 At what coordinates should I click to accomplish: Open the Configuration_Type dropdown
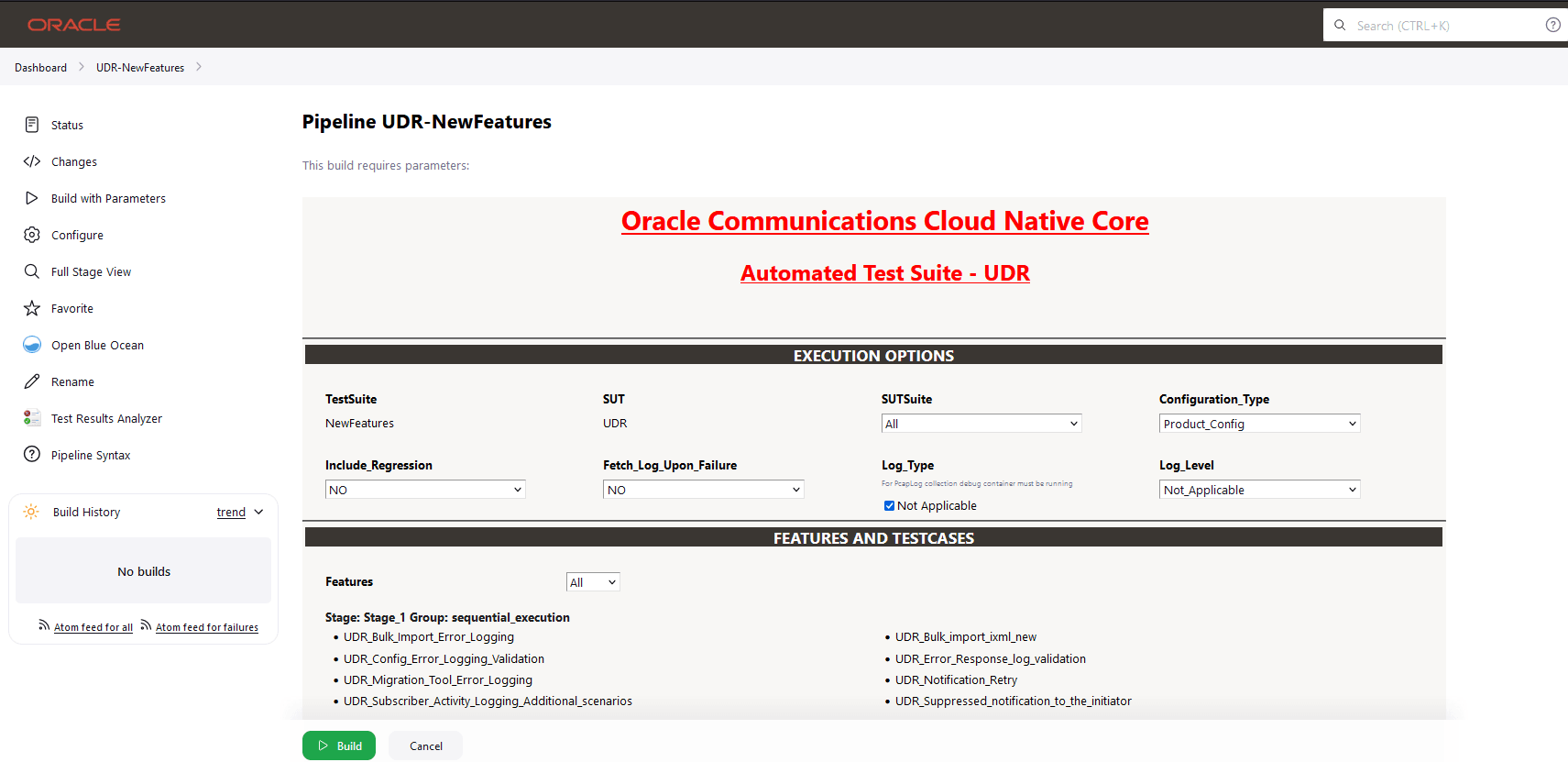pyautogui.click(x=1259, y=424)
